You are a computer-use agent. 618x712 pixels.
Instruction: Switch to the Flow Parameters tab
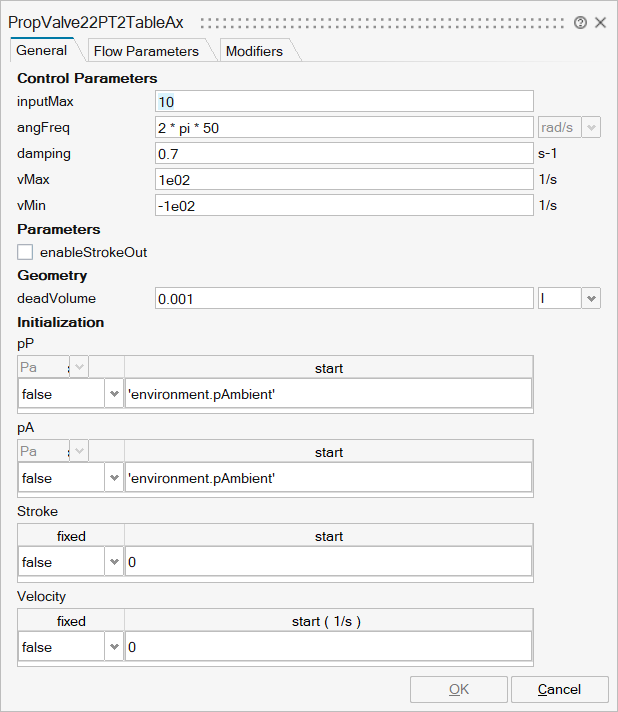(x=146, y=51)
